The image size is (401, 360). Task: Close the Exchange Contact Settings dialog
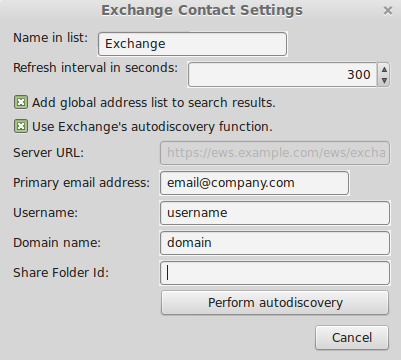click(x=388, y=11)
